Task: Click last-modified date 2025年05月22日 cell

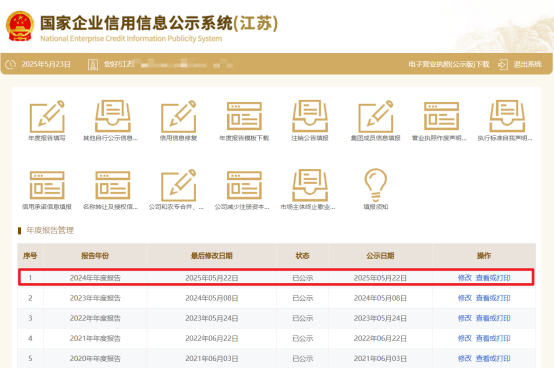Action: 212,278
